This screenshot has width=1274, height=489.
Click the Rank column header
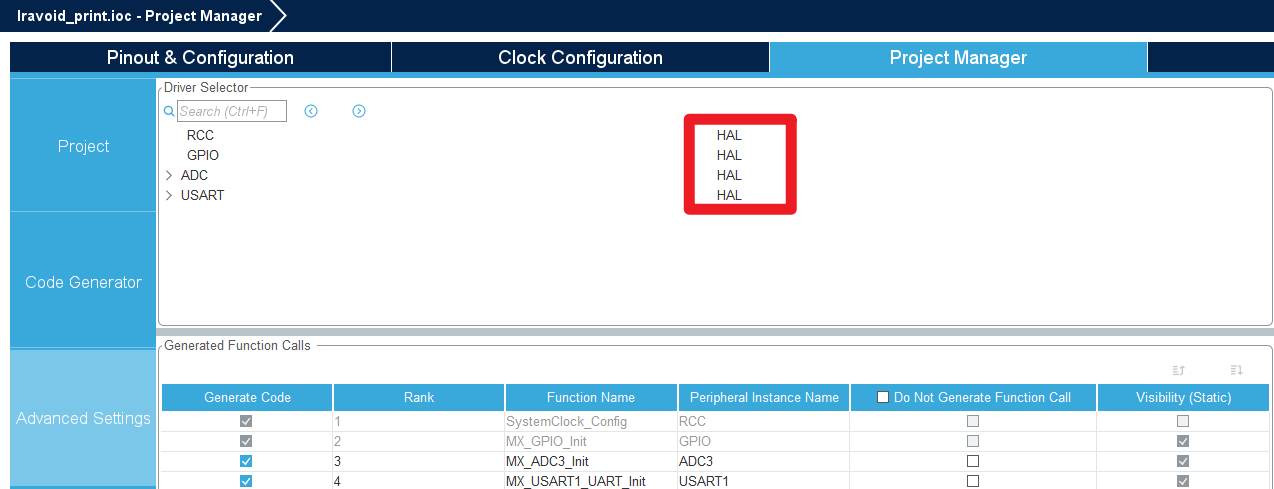click(x=419, y=397)
